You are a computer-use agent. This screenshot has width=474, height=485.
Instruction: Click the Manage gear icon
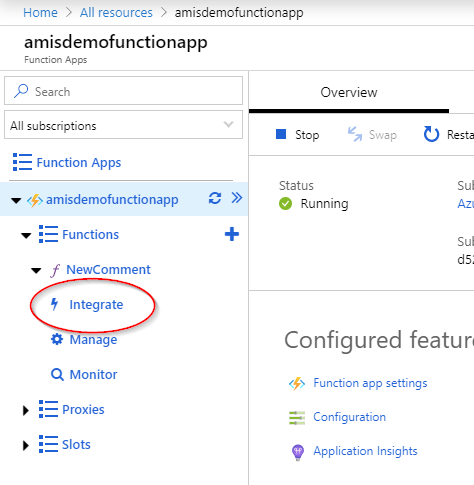[57, 339]
